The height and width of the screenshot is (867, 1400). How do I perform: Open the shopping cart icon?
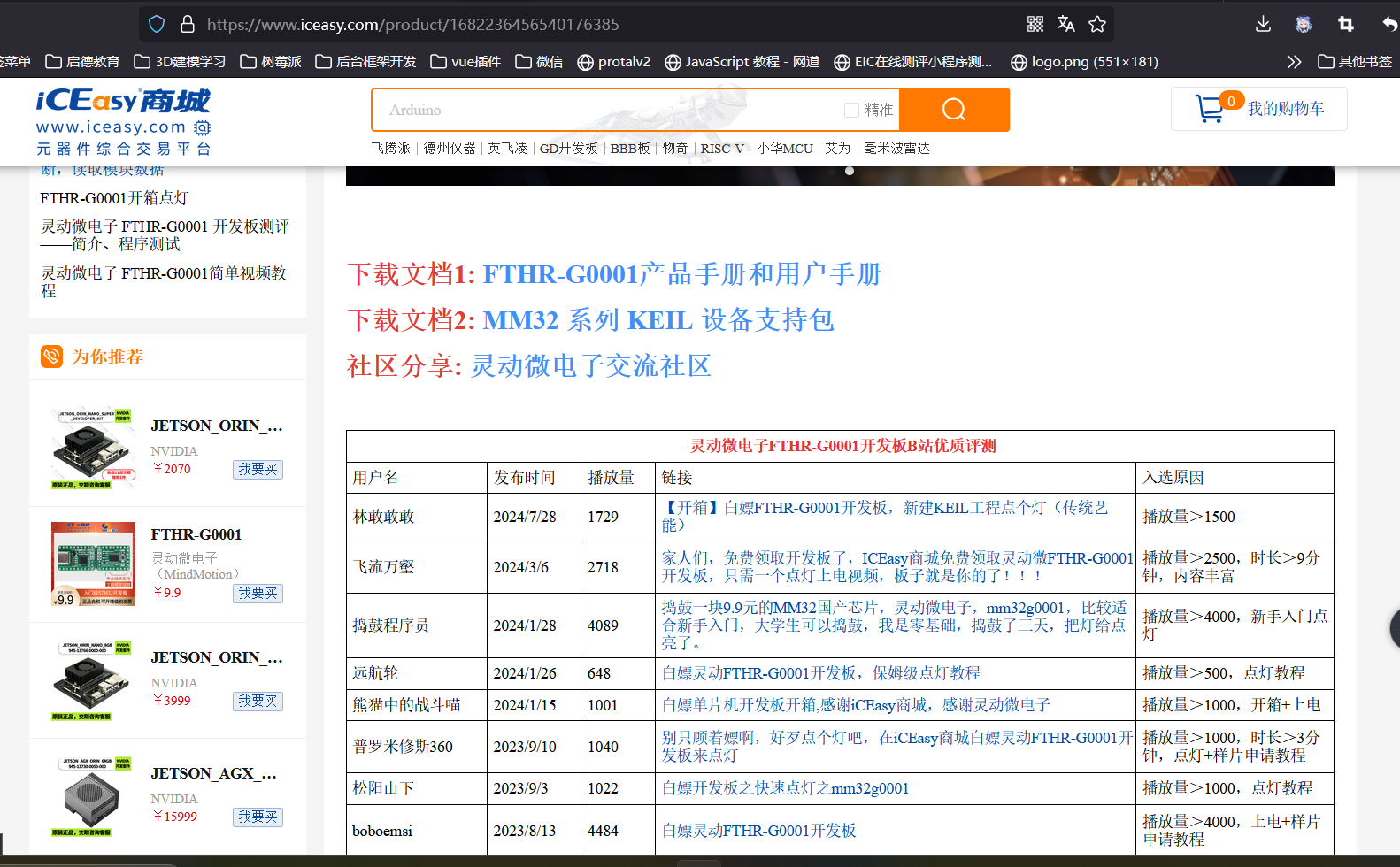1209,109
